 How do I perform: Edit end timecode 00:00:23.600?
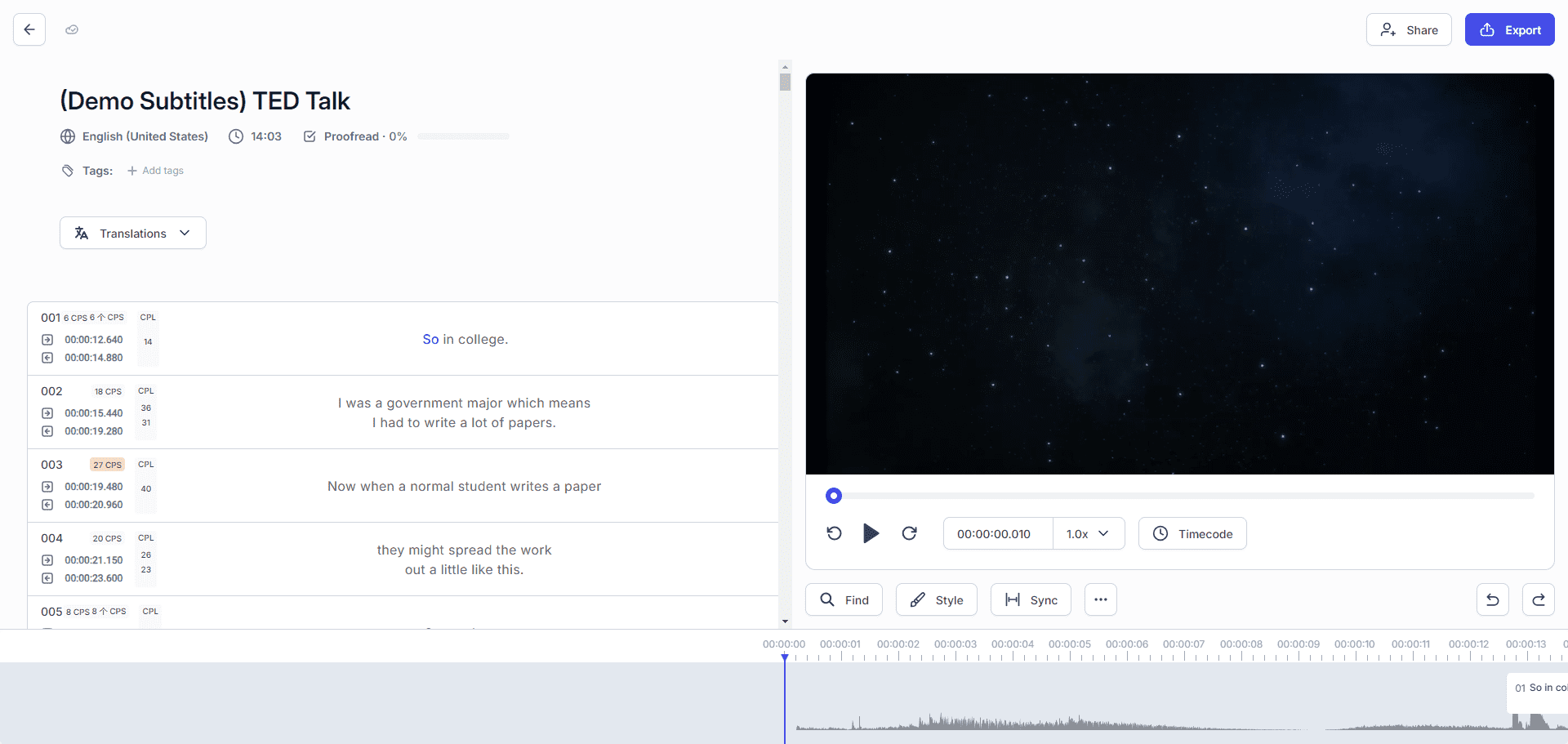tap(94, 578)
